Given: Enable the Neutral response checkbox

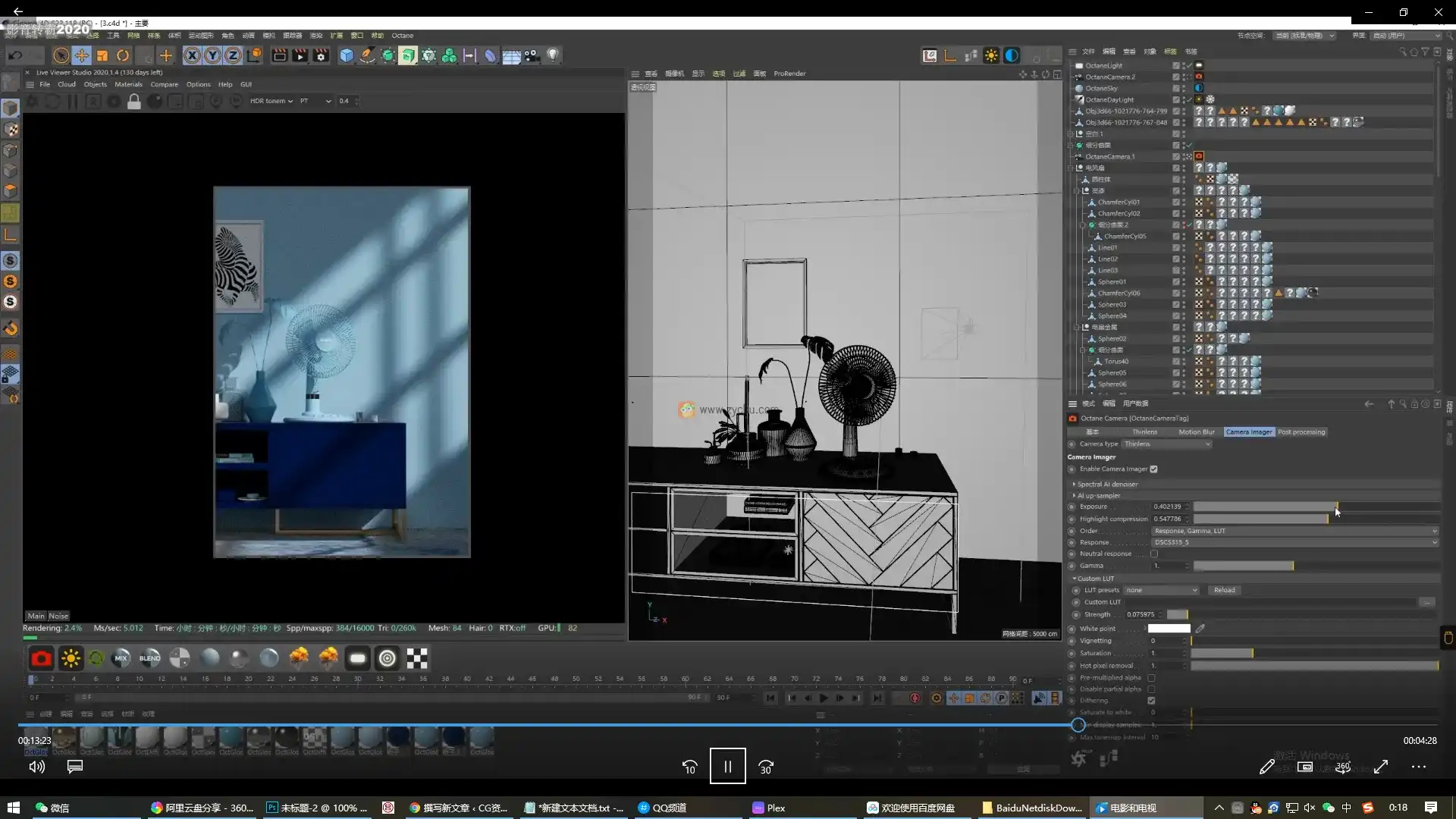Looking at the screenshot, I should (1153, 554).
